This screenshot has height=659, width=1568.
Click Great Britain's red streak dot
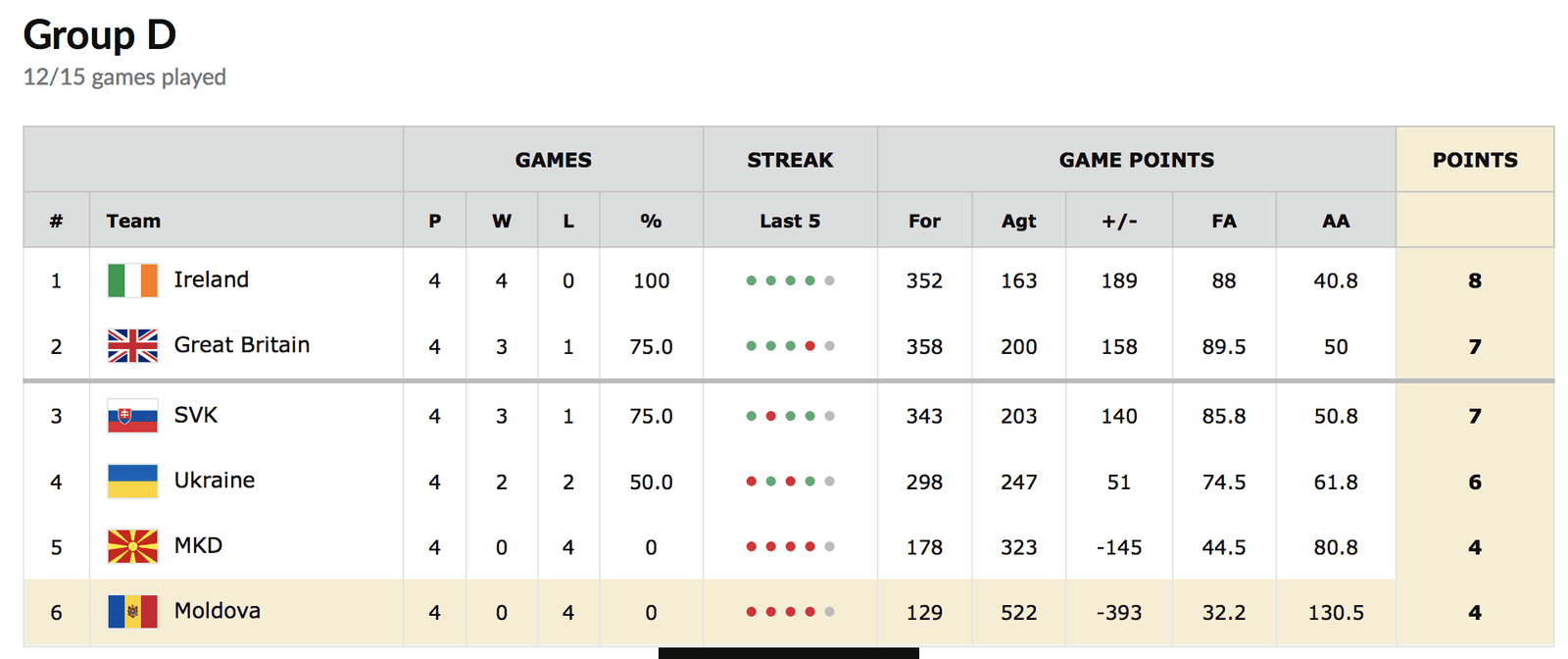(x=809, y=346)
